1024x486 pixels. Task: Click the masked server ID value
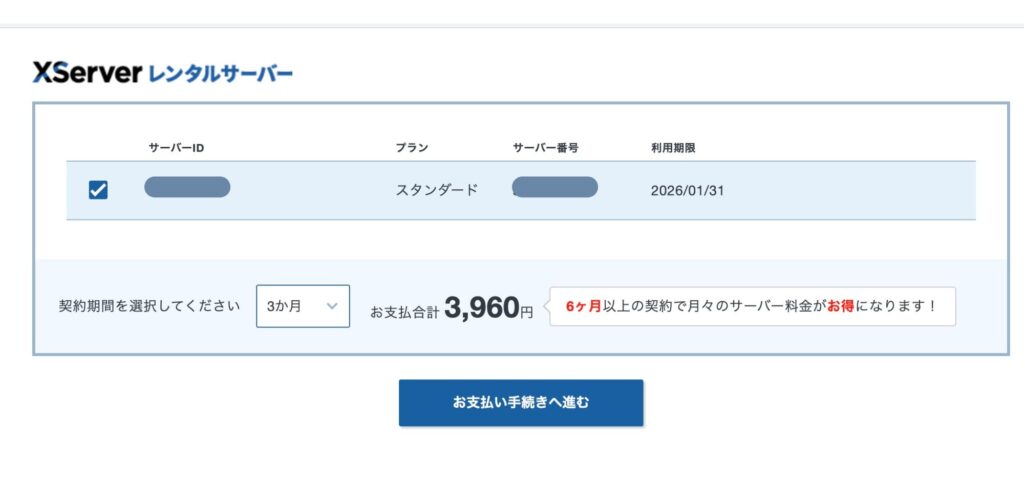[x=187, y=187]
